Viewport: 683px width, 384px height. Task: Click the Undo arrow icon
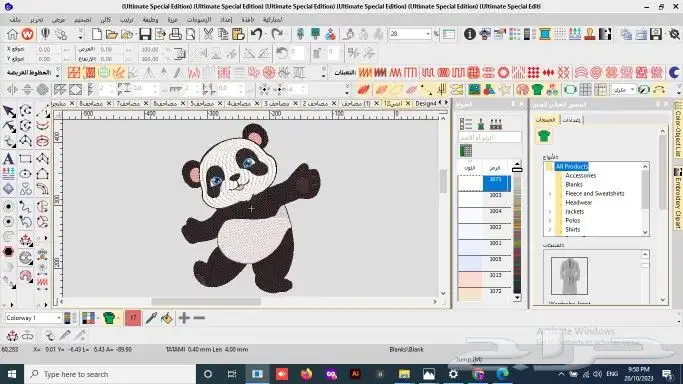257,34
